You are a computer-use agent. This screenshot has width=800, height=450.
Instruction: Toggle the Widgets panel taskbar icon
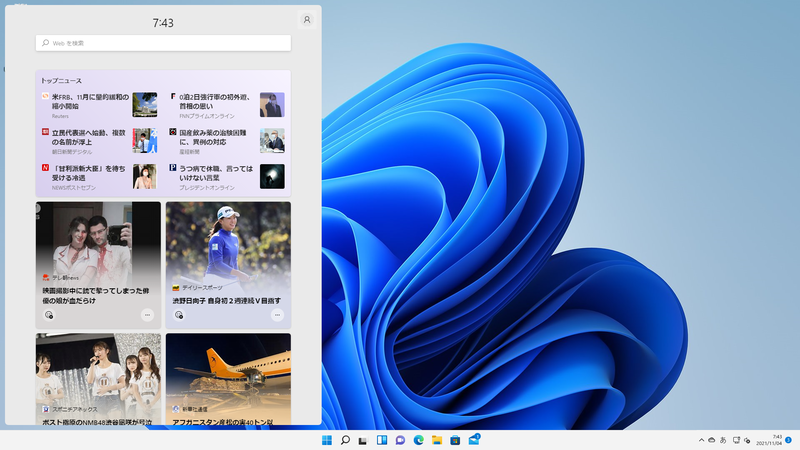(x=382, y=440)
